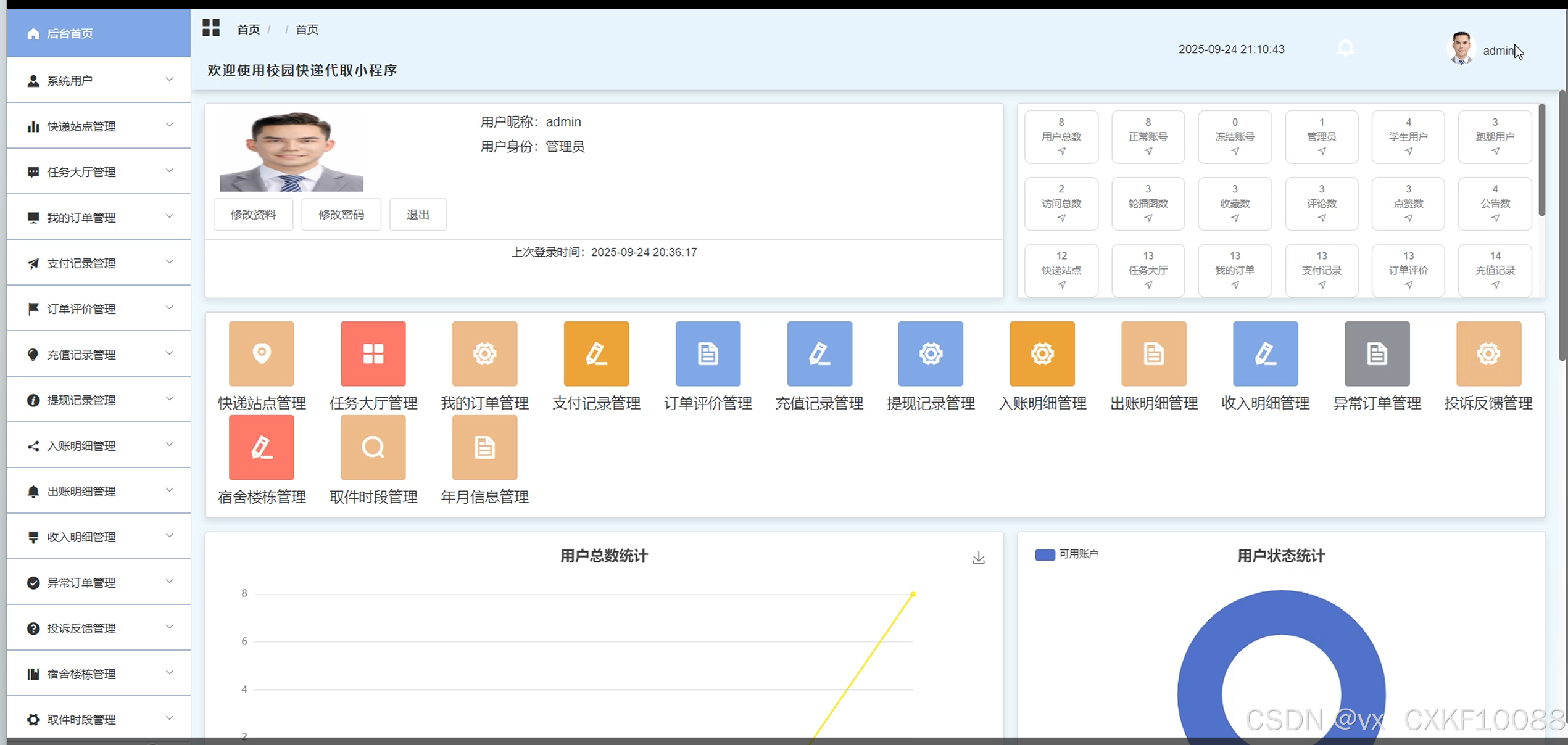This screenshot has height=745, width=1568.
Task: Select 投诉反馈管理 in the sidebar
Action: point(99,628)
